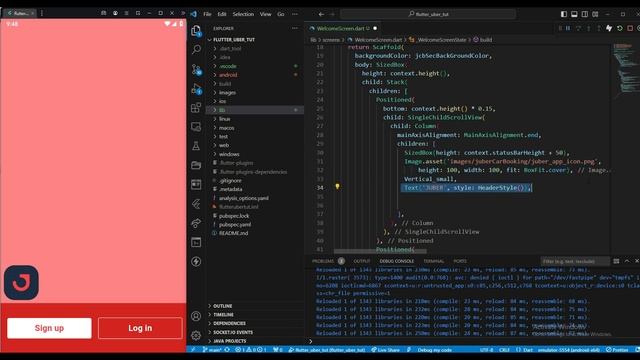Expand the SOCKET.IO EVENTS section
Image resolution: width=640 pixels, height=360 pixels.
point(233,332)
